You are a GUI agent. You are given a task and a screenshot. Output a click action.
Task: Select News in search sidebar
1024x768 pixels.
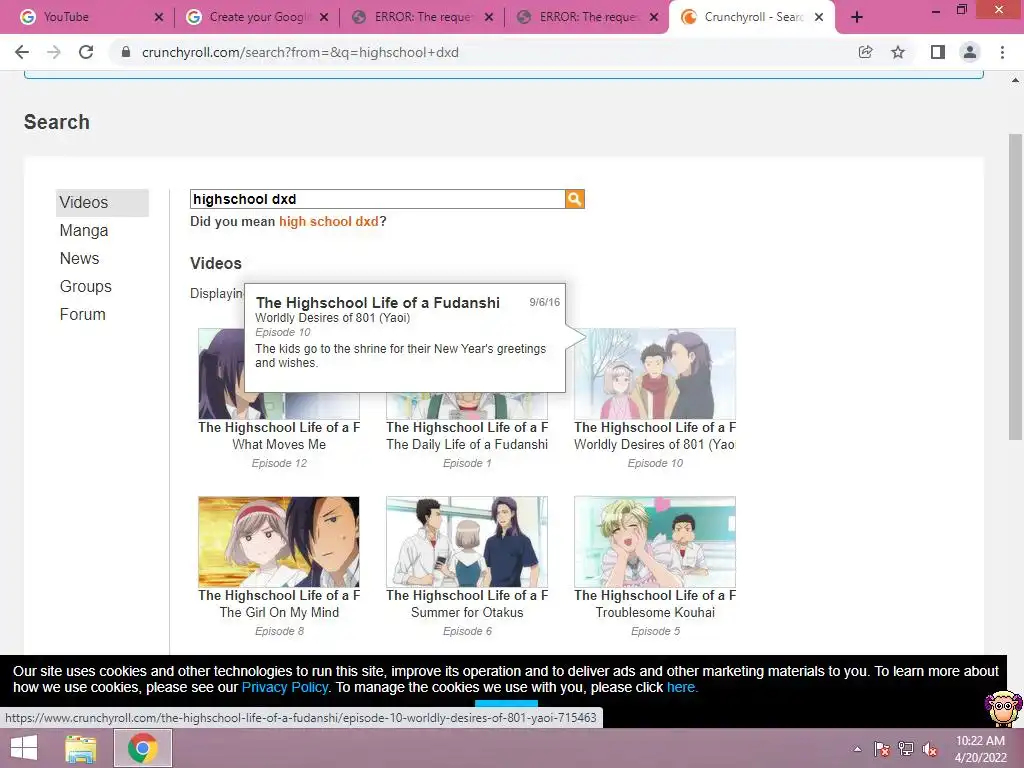[80, 259]
